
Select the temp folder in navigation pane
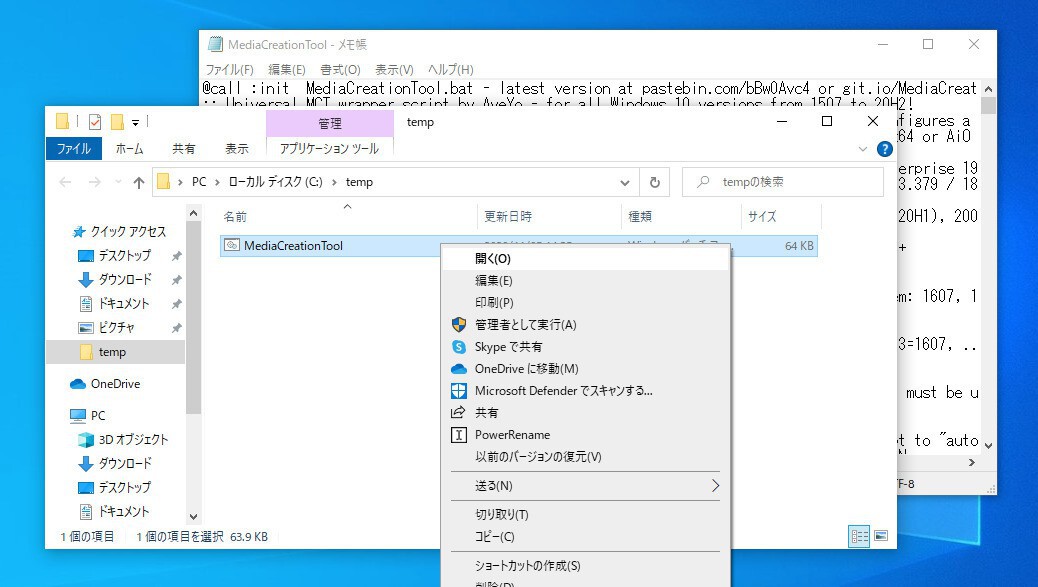click(x=115, y=352)
